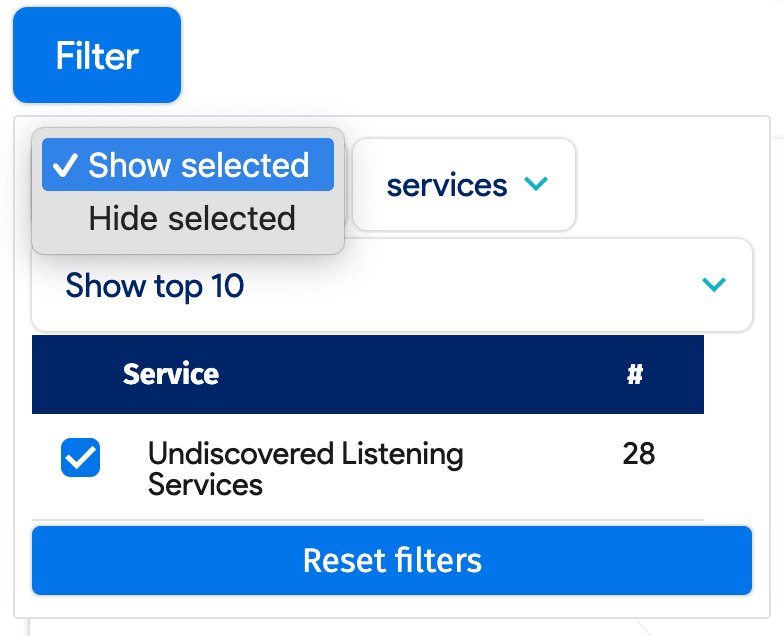The image size is (784, 636).
Task: Click the chevron arrow on Show top 10
Action: tap(714, 286)
